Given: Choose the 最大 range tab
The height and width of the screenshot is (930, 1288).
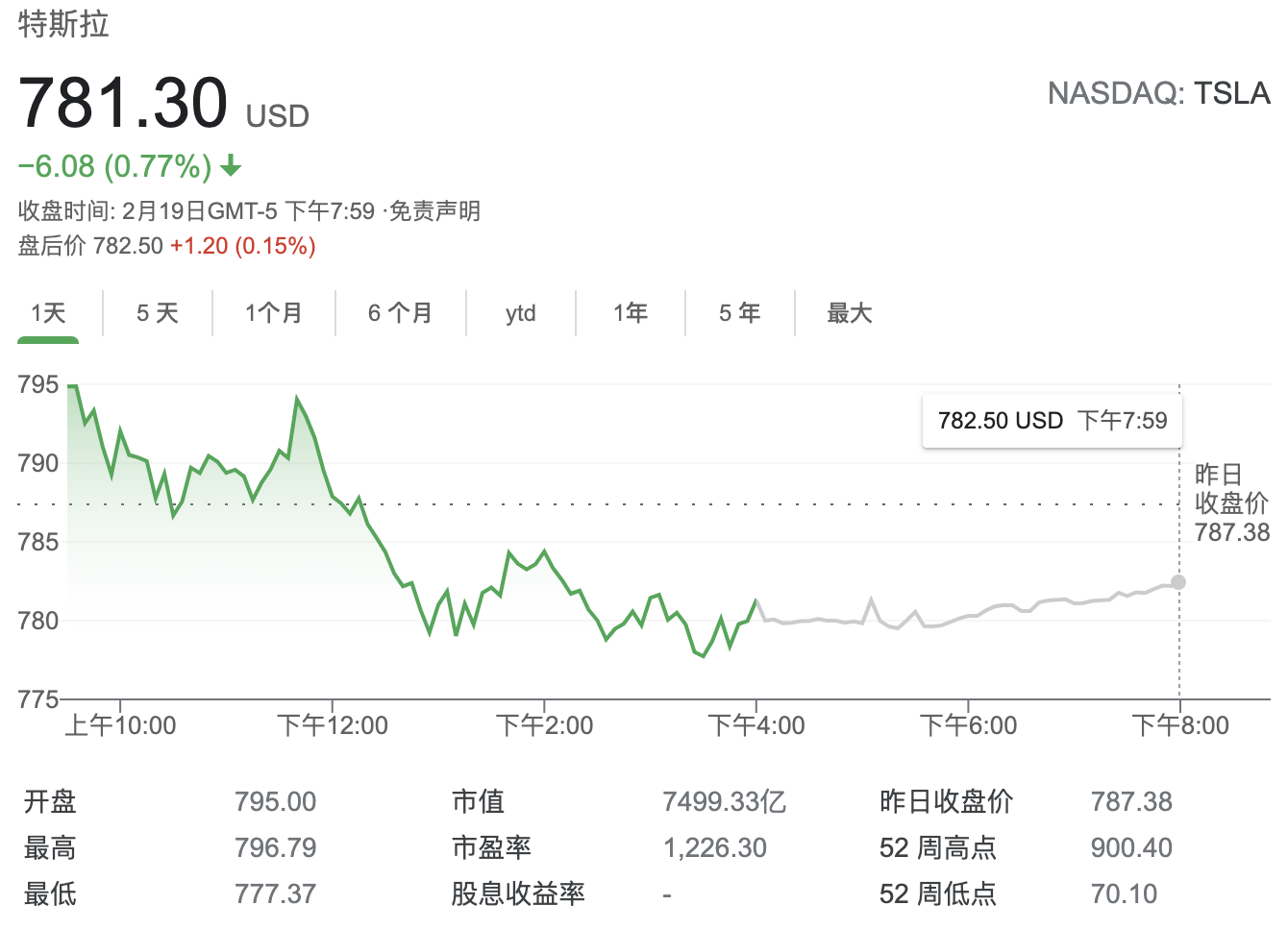Looking at the screenshot, I should point(850,313).
